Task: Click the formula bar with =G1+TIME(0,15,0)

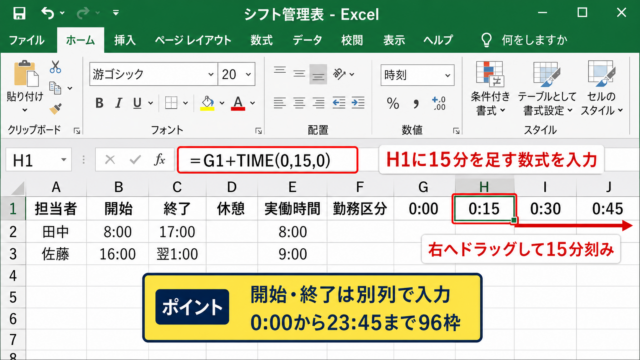Action: 268,160
